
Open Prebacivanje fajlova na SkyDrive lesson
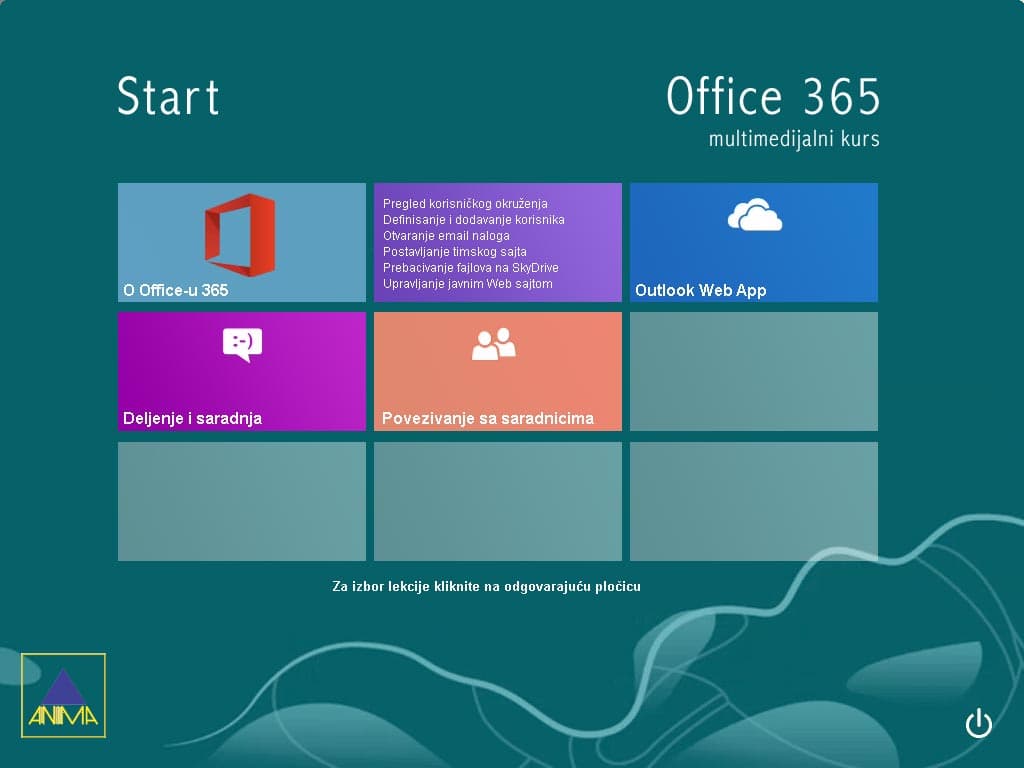coord(471,267)
